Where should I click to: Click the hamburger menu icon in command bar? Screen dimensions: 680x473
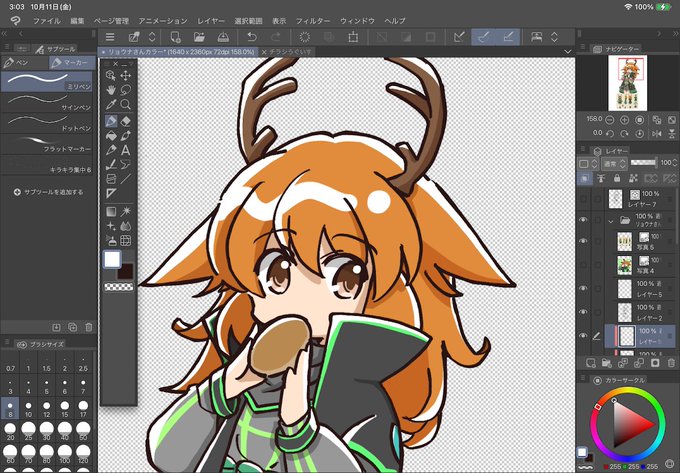[x=110, y=37]
